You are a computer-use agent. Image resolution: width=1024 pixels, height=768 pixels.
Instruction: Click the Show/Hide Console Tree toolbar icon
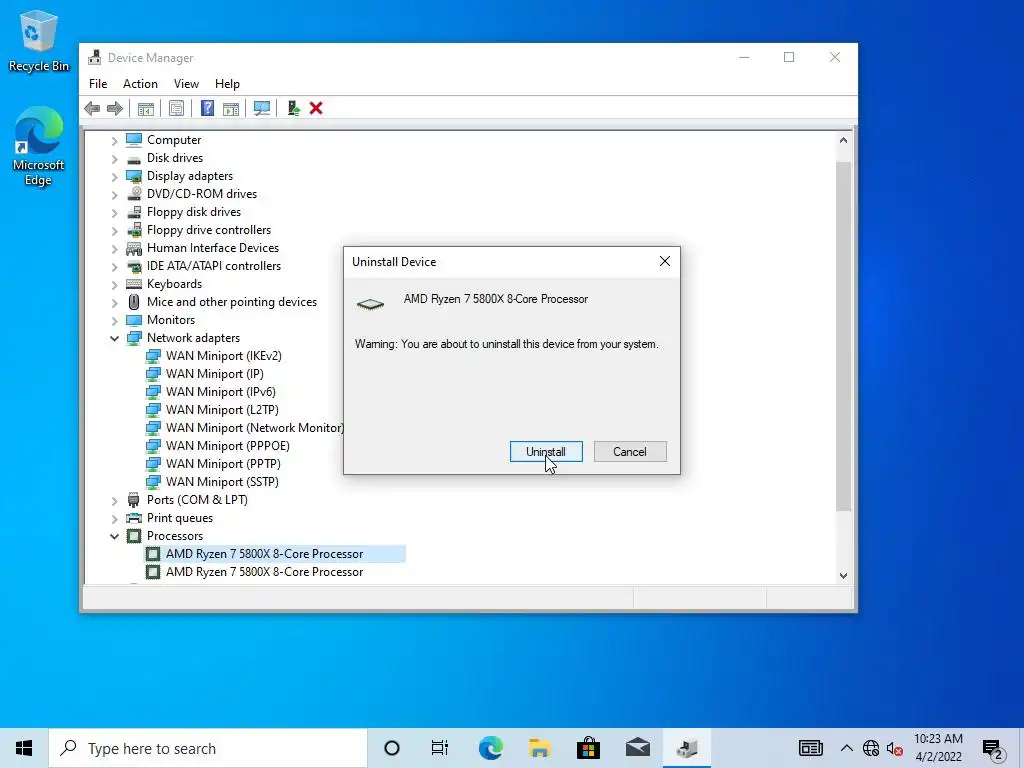tap(146, 108)
